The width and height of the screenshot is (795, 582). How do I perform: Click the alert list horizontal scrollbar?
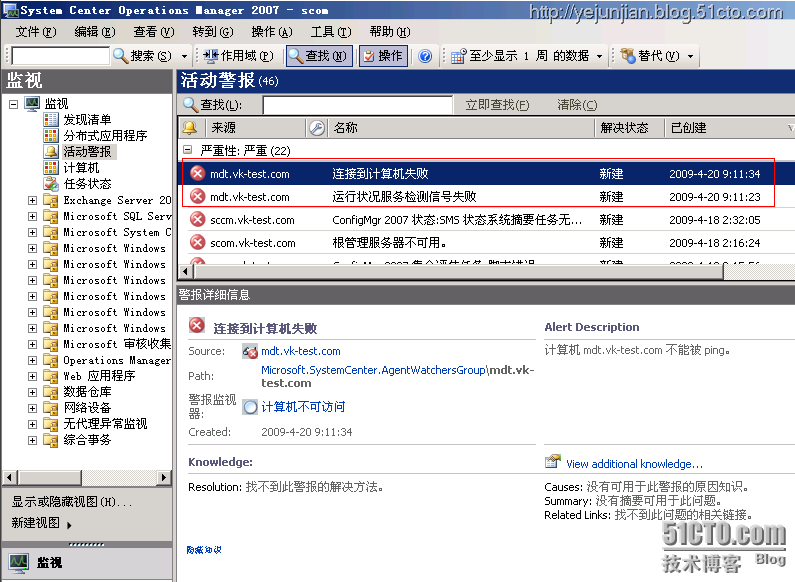point(458,272)
